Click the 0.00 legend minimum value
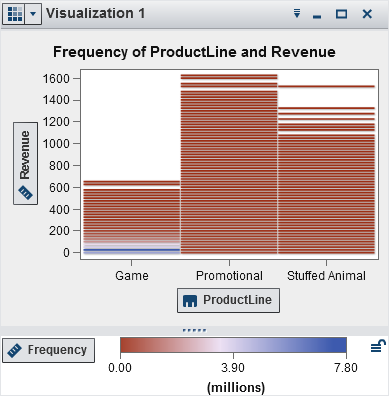This screenshot has width=389, height=396. [x=120, y=368]
